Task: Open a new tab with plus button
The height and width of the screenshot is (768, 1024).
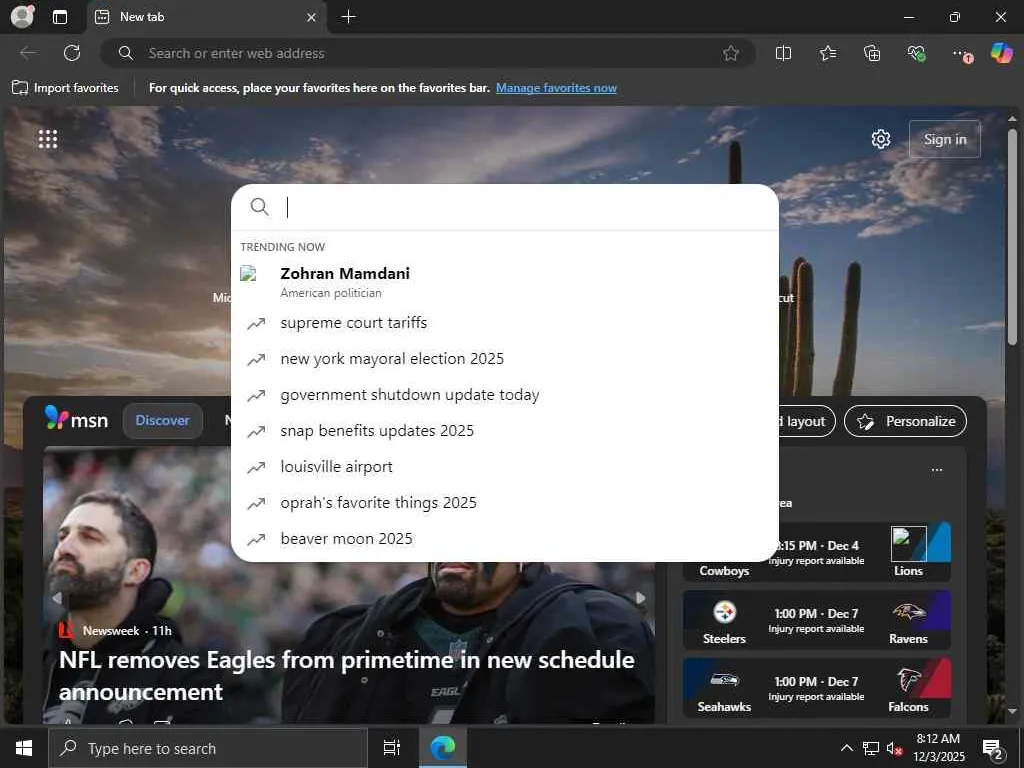Action: (x=349, y=17)
